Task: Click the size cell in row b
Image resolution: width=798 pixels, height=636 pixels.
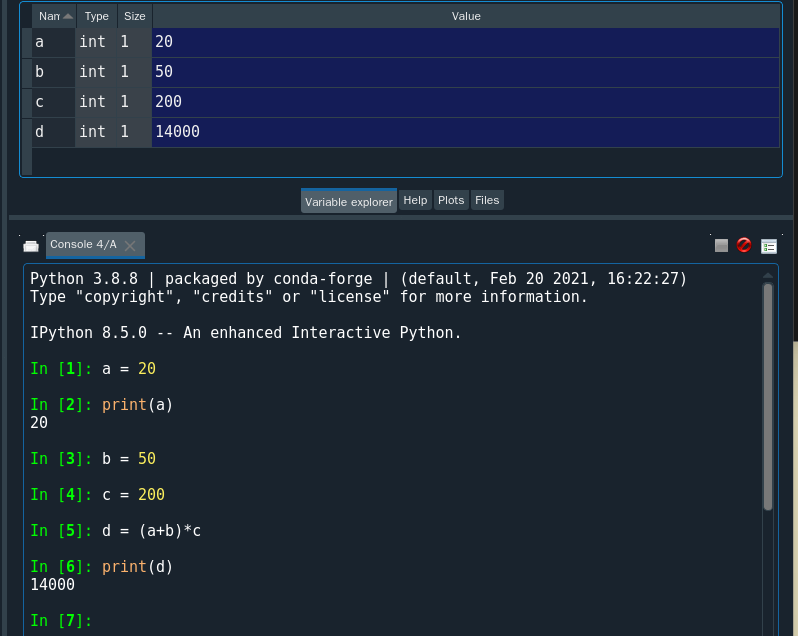Action: pos(134,72)
